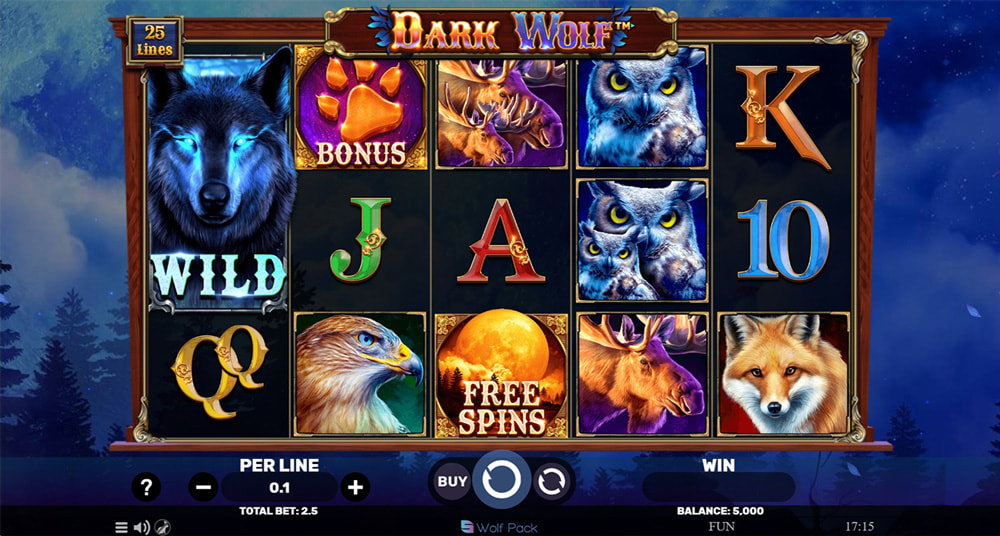This screenshot has width=1000, height=536.
Task: Spin the reels with the main spin button
Action: [x=501, y=480]
